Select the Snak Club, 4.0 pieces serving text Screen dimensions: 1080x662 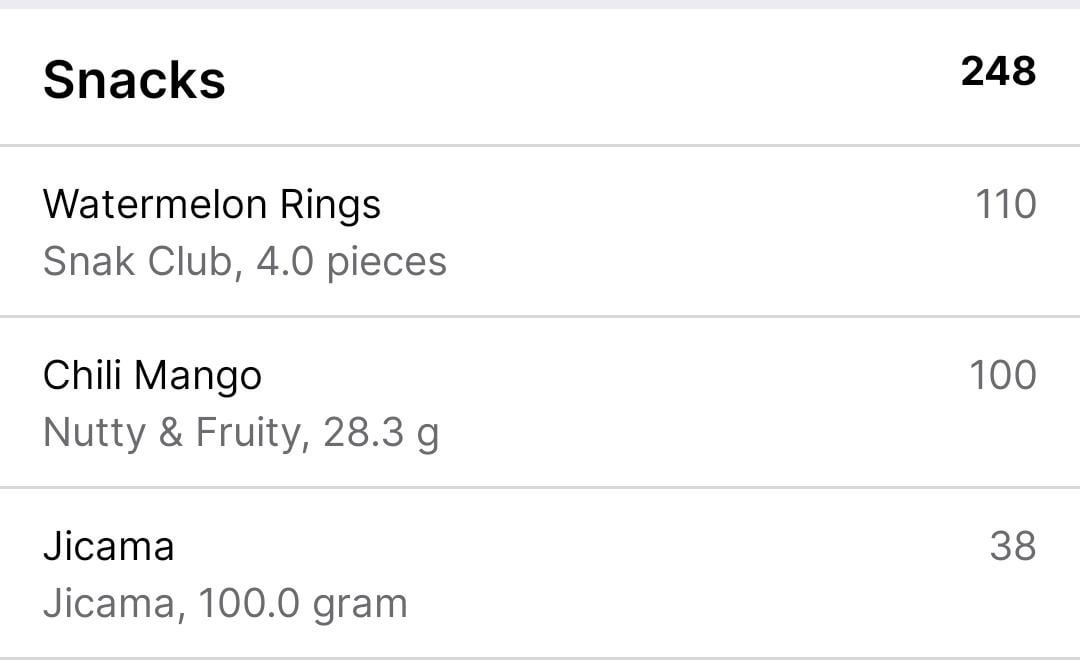click(245, 262)
